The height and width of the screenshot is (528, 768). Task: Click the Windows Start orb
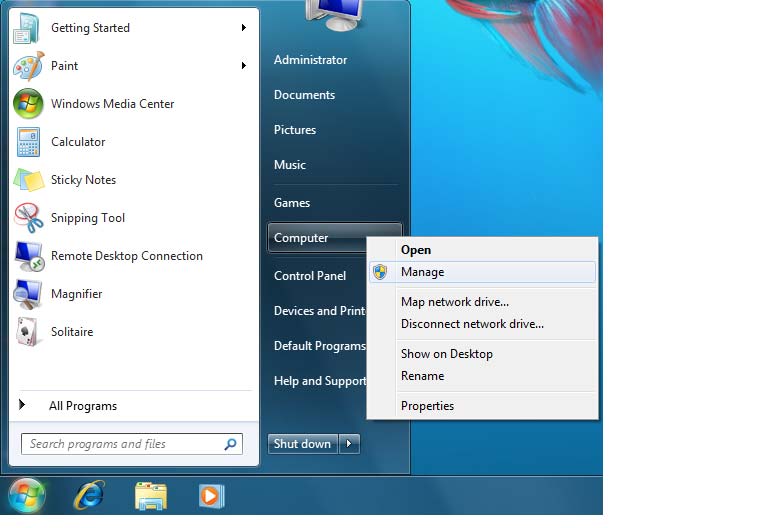26,495
